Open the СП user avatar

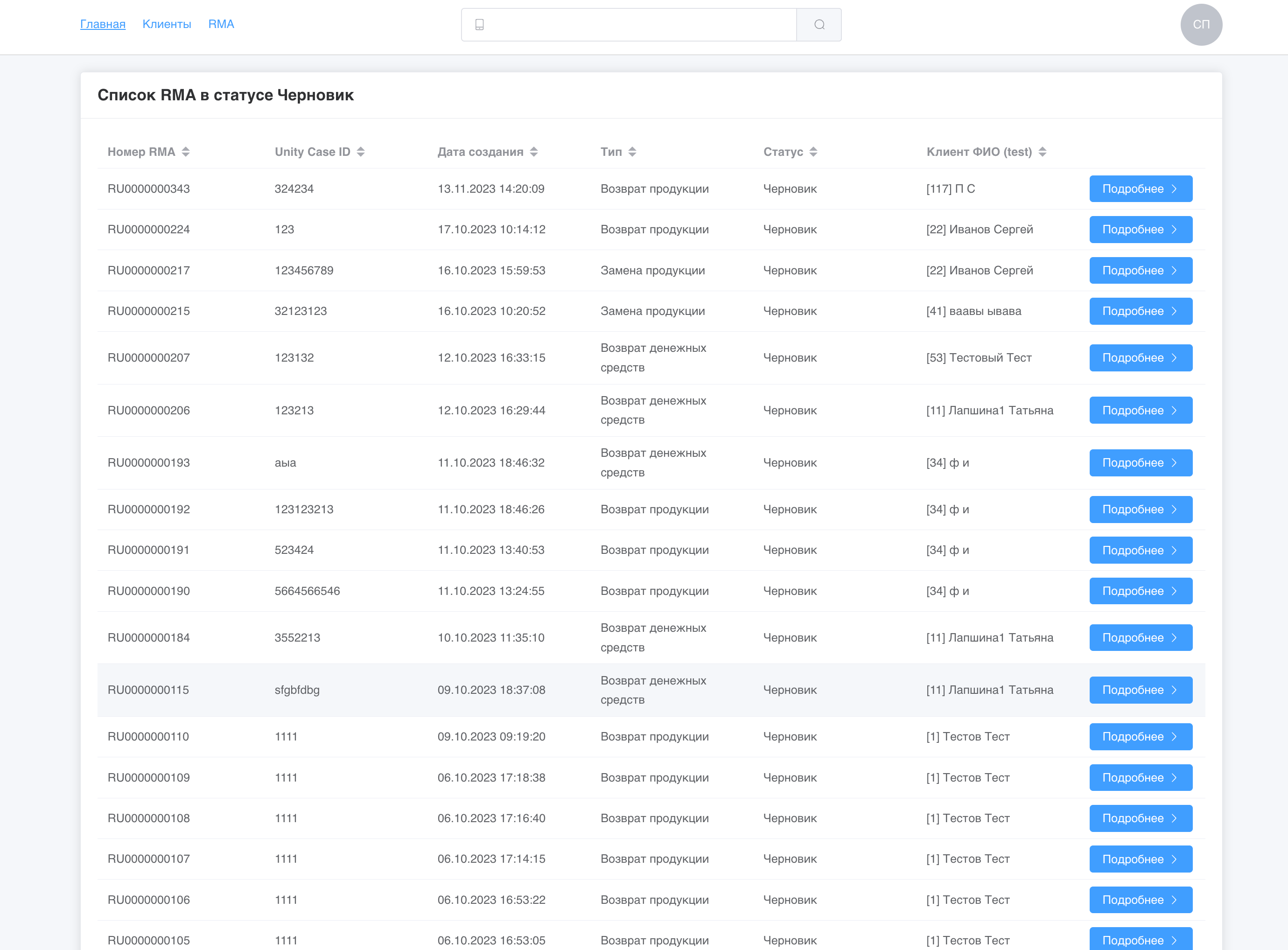pos(1201,25)
